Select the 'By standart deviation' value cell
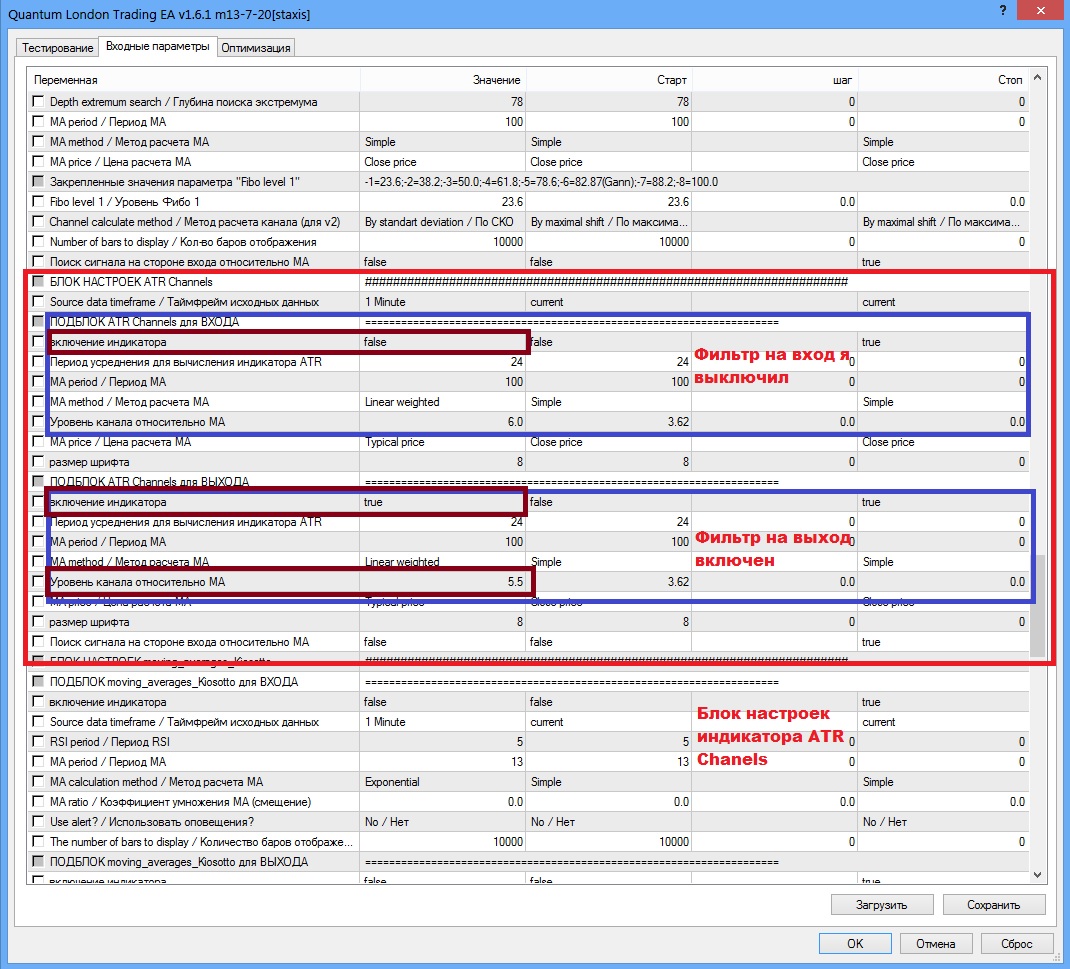This screenshot has height=969, width=1070. [443, 222]
